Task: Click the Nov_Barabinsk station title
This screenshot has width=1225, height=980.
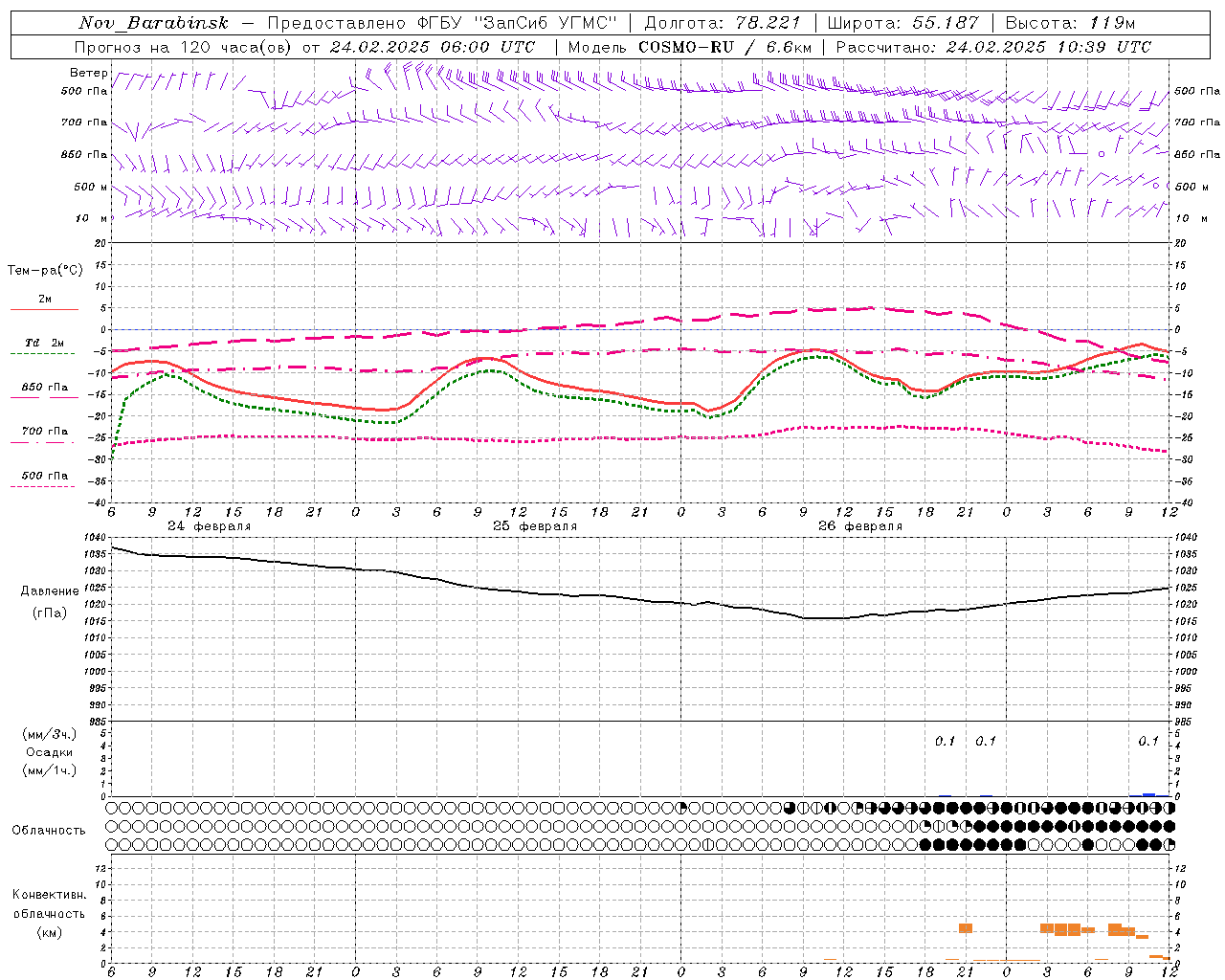Action: tap(153, 23)
